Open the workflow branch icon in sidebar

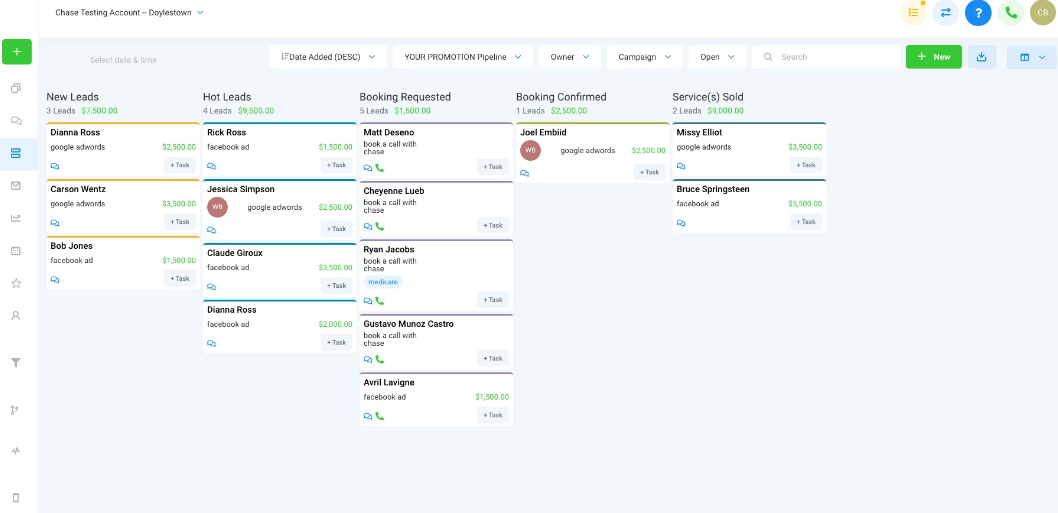[15, 410]
